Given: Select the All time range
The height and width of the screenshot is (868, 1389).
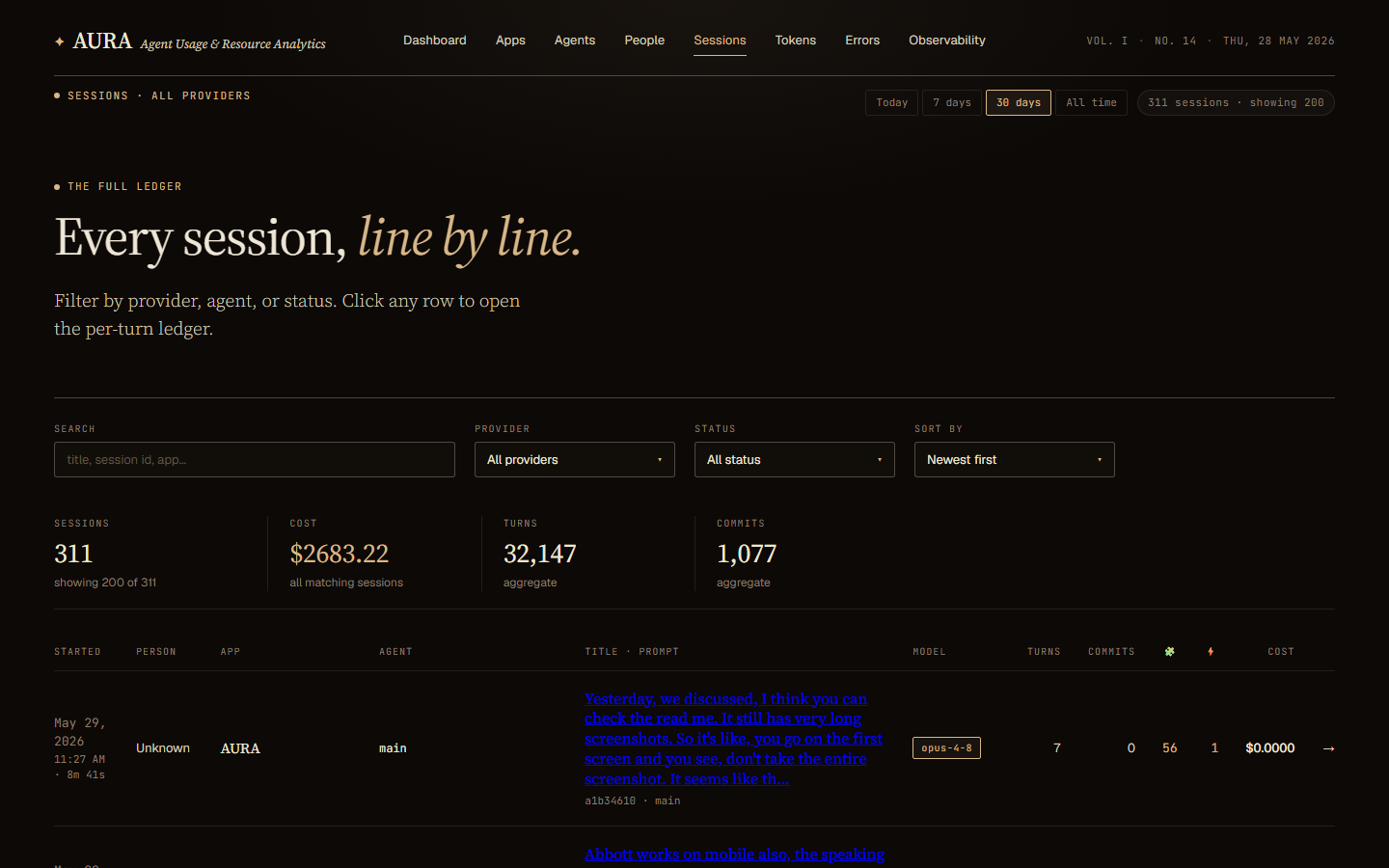Looking at the screenshot, I should click(1091, 102).
